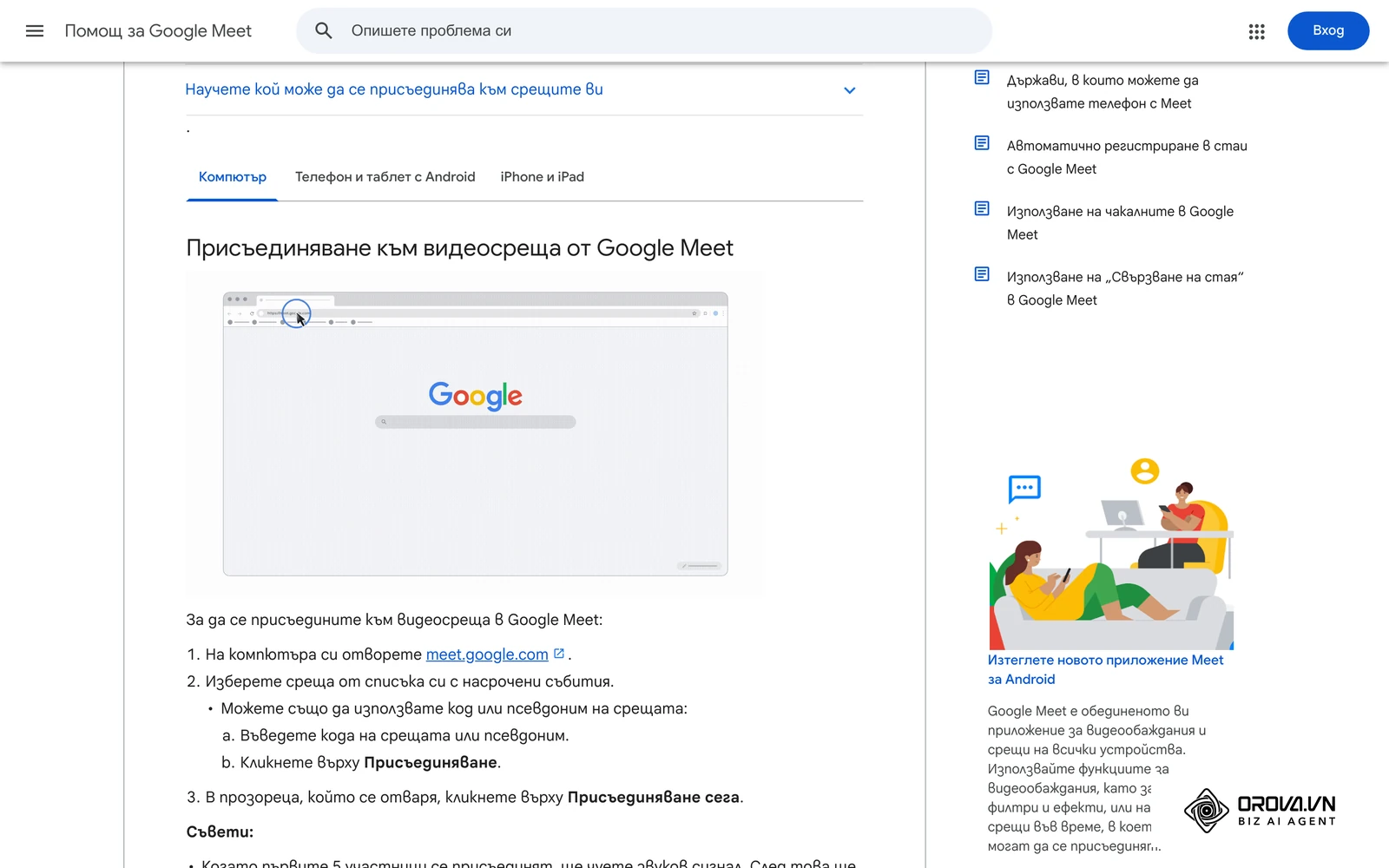The height and width of the screenshot is (868, 1389).
Task: Open 'Използване на Свързване на стая' article
Action: [x=1125, y=288]
